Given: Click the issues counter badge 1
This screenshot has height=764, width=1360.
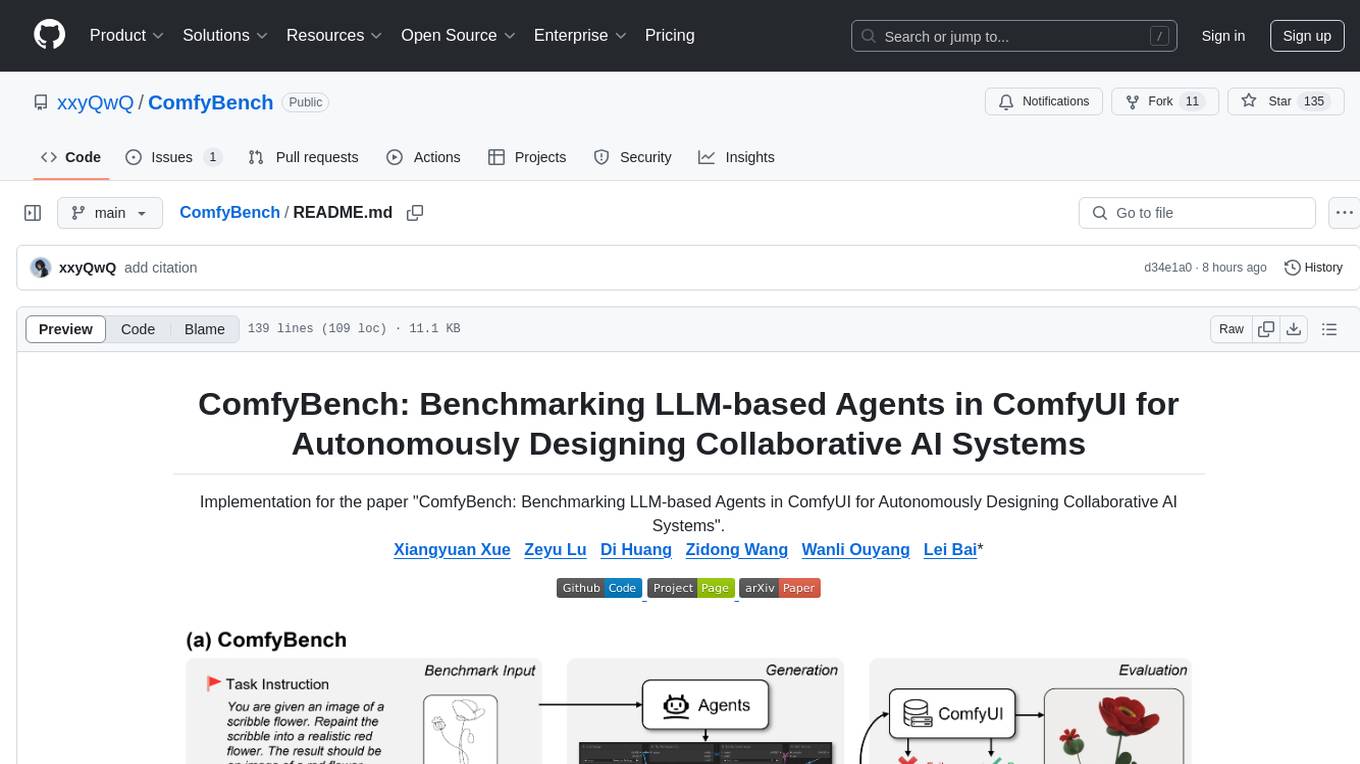Looking at the screenshot, I should tap(212, 157).
